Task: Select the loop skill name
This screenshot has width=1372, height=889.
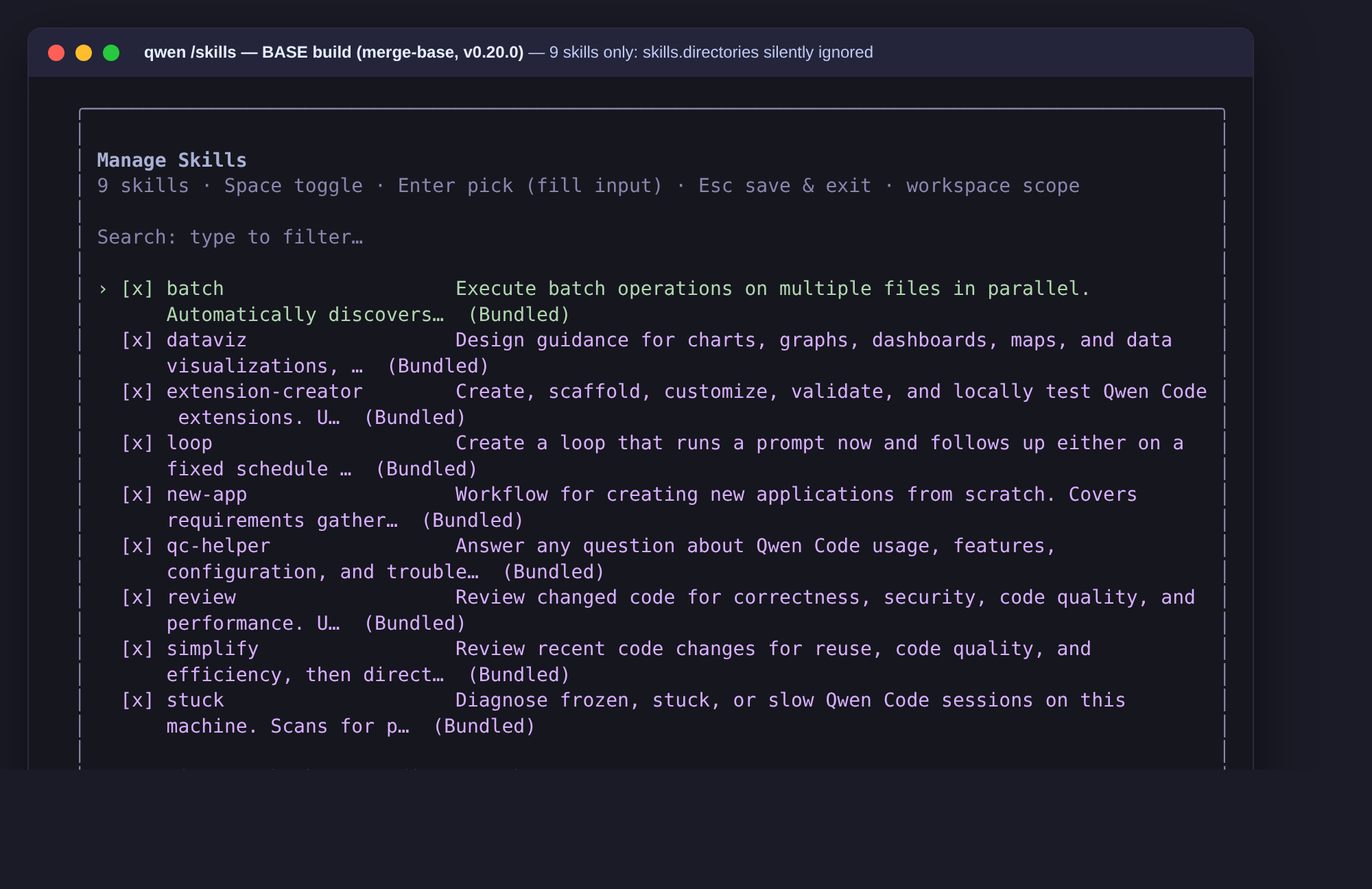Action: [x=189, y=443]
